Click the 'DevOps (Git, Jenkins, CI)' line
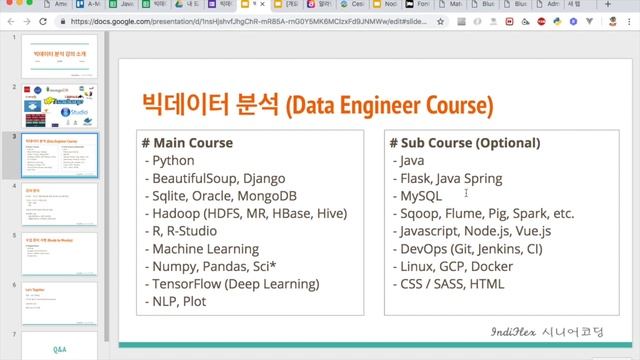This screenshot has width=640, height=360. (x=467, y=249)
